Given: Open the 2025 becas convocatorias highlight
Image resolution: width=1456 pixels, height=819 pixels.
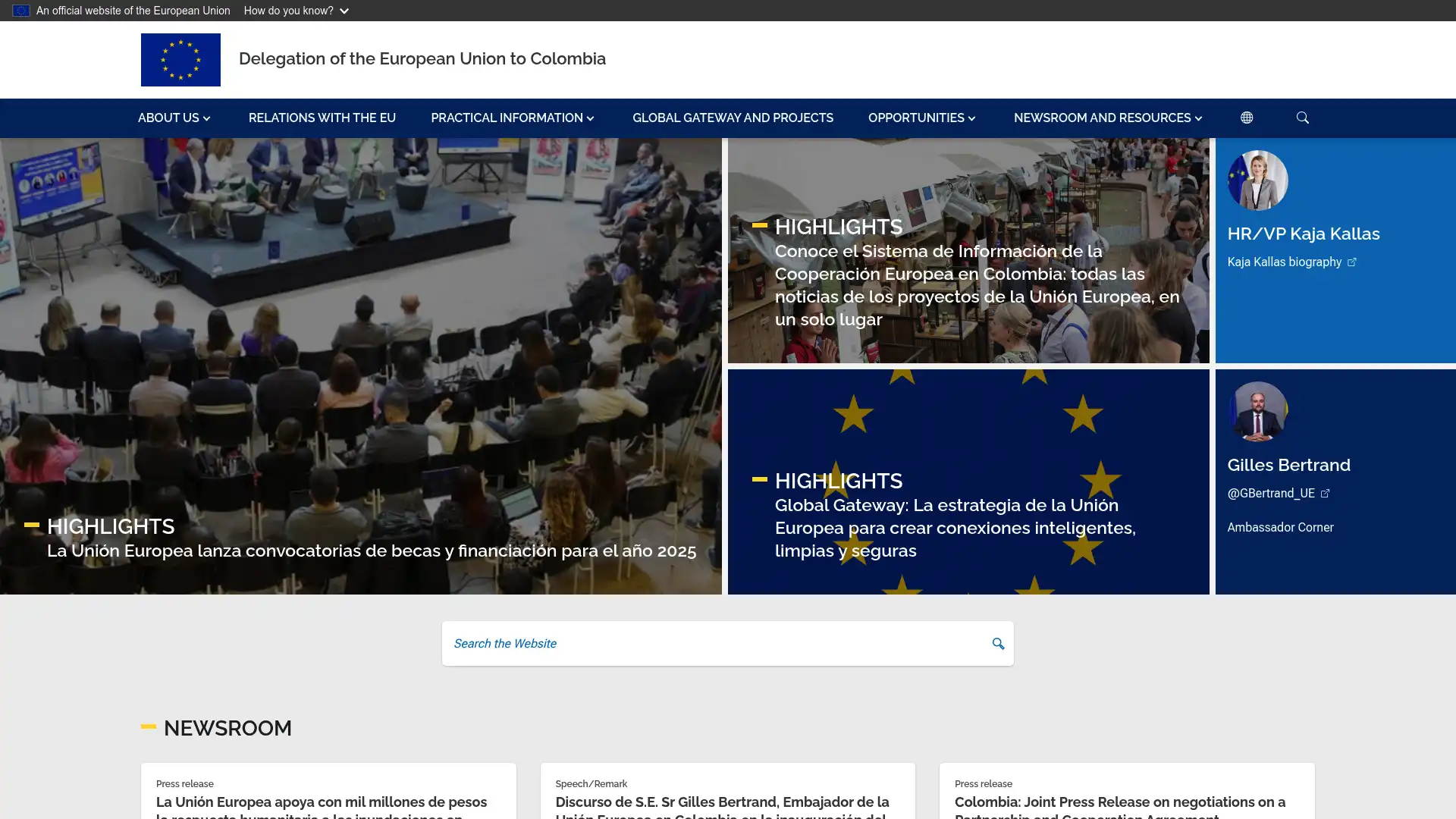Looking at the screenshot, I should [x=371, y=551].
